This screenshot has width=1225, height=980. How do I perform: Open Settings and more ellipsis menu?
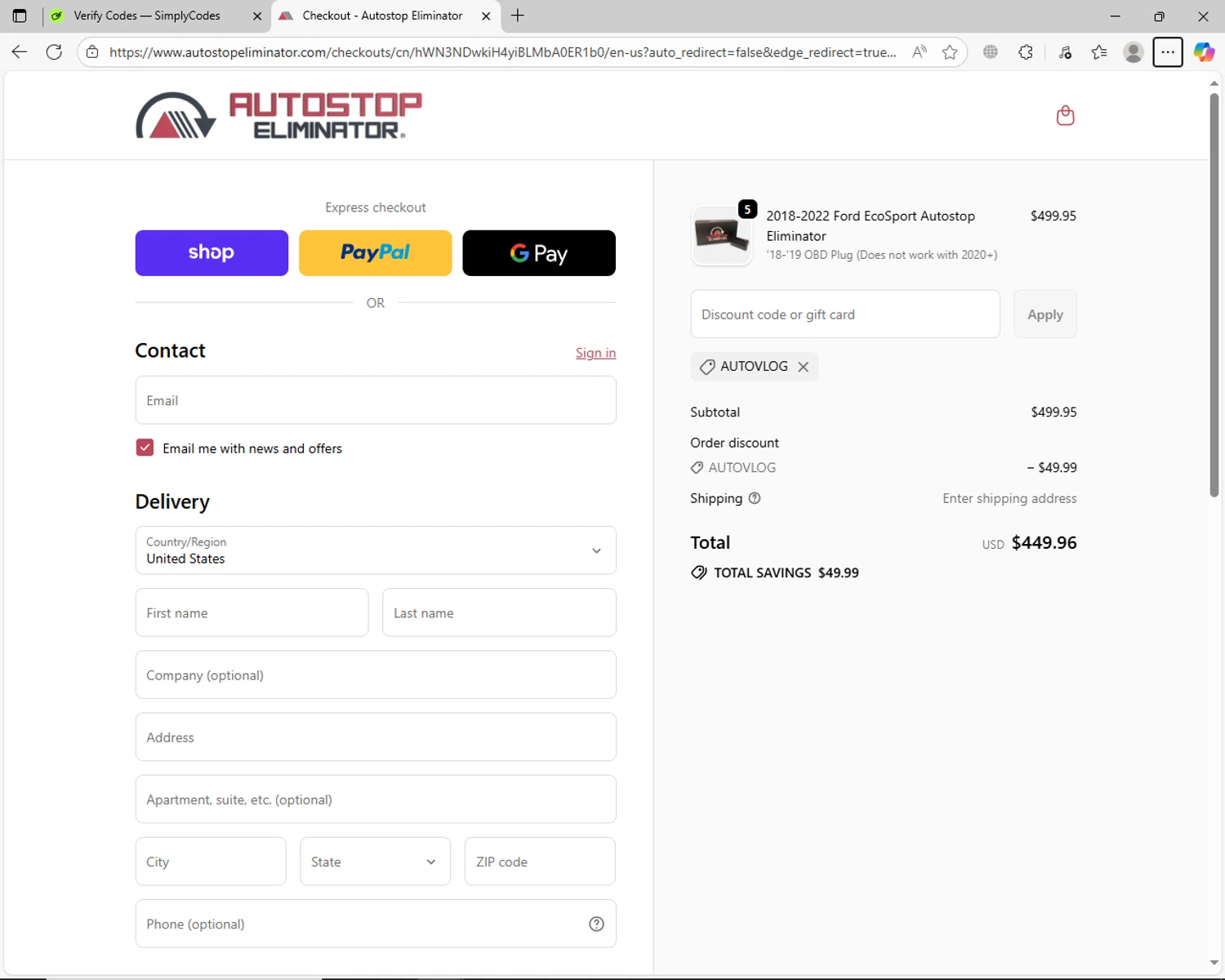click(1168, 52)
